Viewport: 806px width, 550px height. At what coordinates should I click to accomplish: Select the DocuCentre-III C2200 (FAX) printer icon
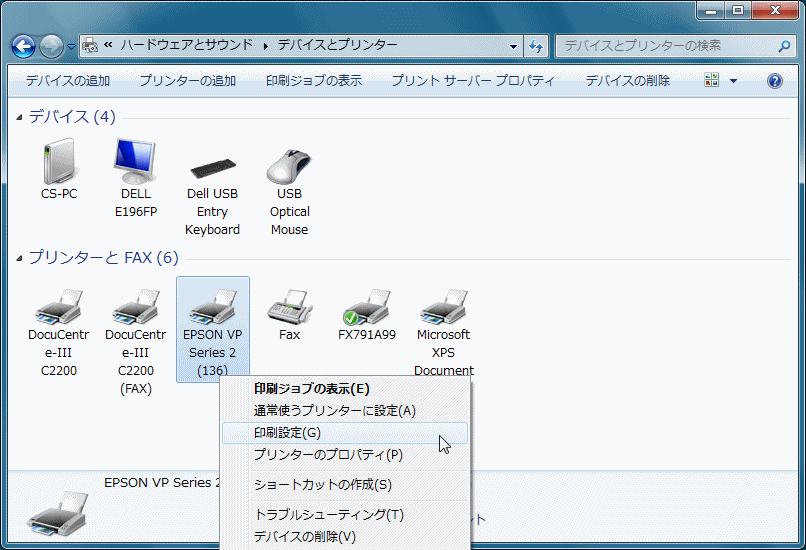136,307
